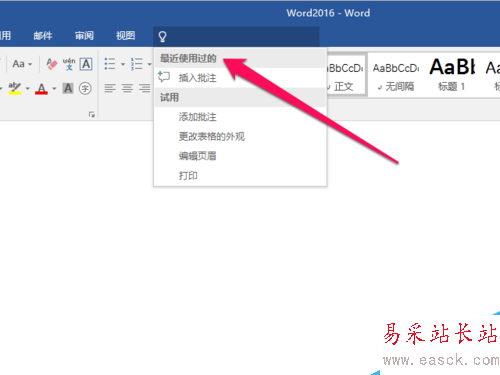The height and width of the screenshot is (375, 500).
Task: Apply yellow text highlight color
Action: [15, 88]
